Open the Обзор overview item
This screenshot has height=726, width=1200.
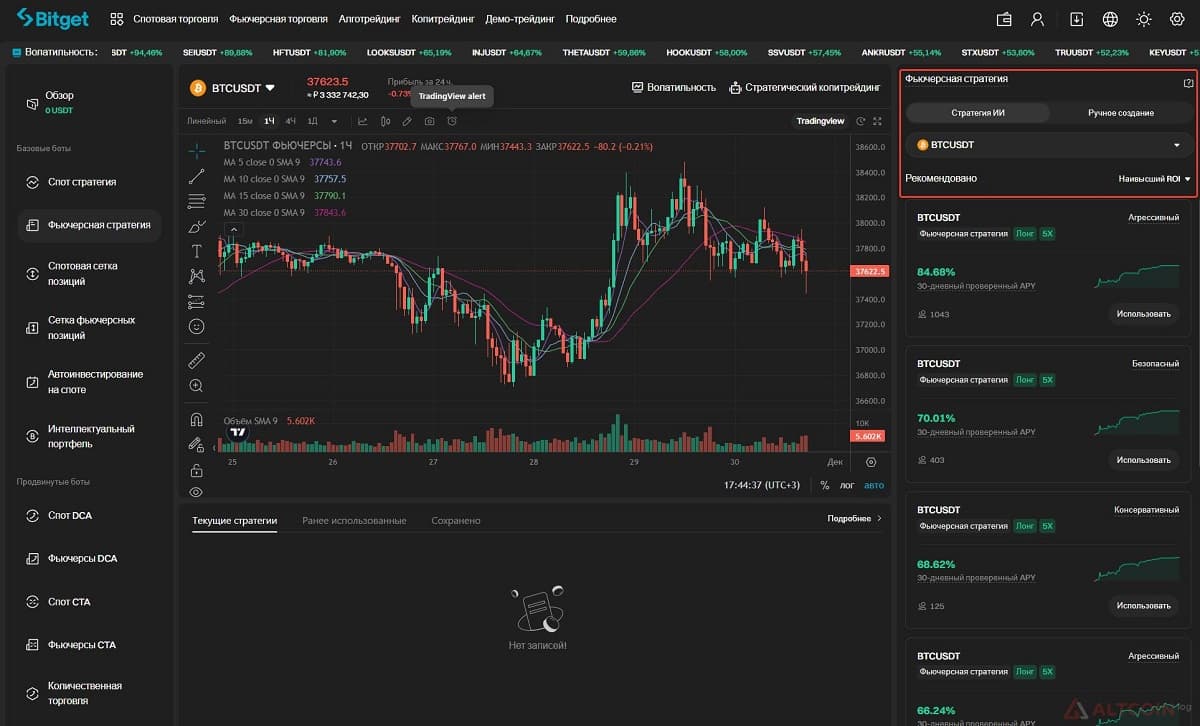89,101
